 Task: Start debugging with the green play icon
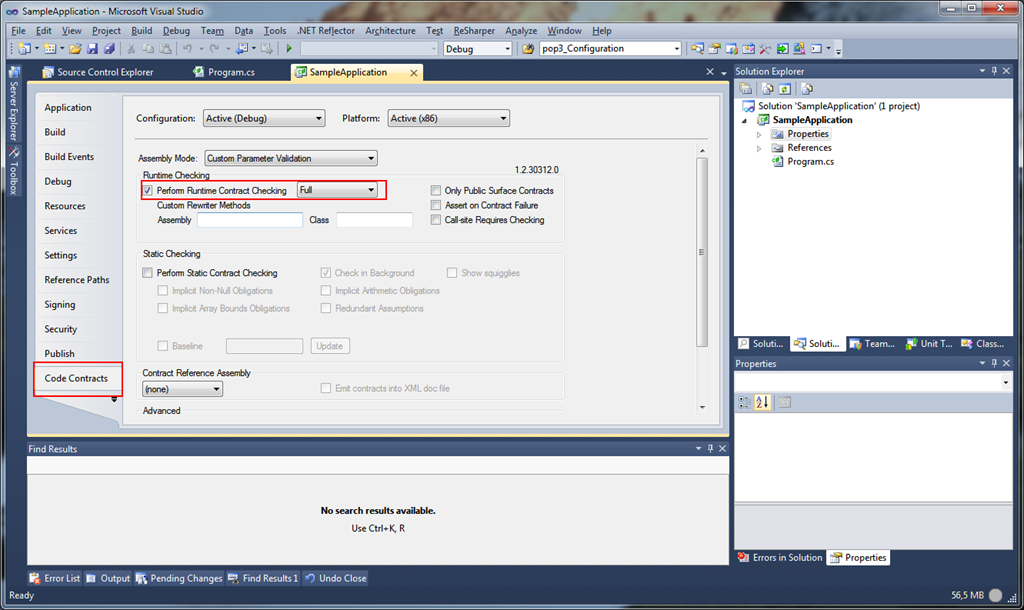coord(289,49)
